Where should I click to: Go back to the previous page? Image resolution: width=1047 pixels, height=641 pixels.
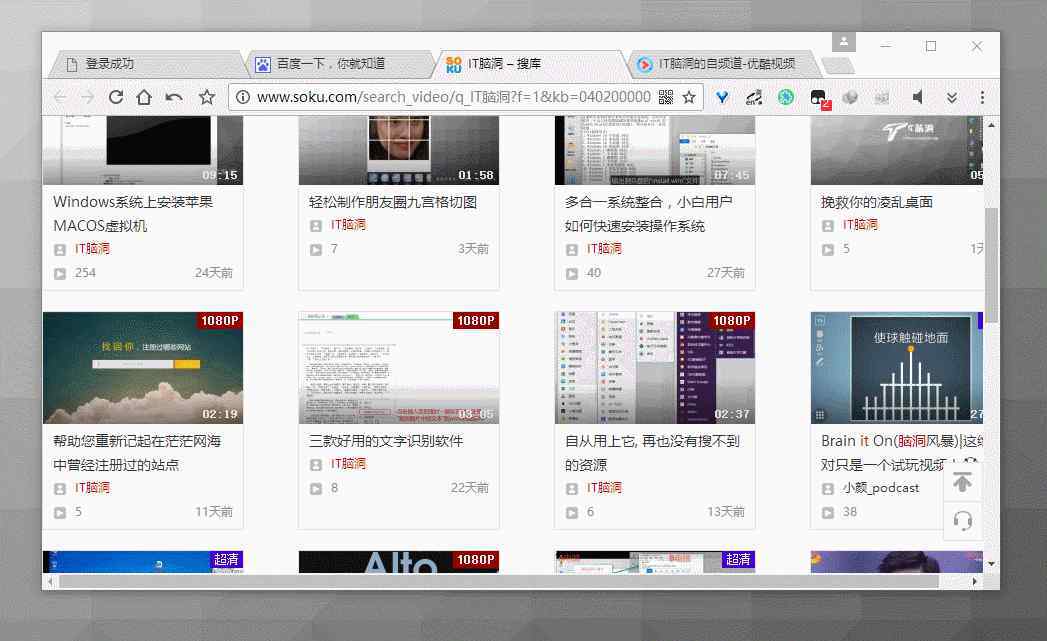coord(60,97)
